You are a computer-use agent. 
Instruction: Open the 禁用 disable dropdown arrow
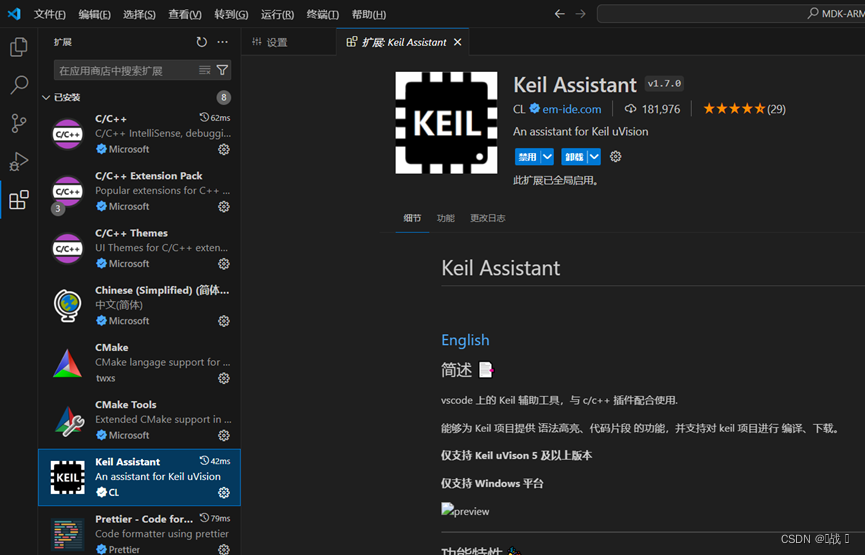(x=547, y=157)
